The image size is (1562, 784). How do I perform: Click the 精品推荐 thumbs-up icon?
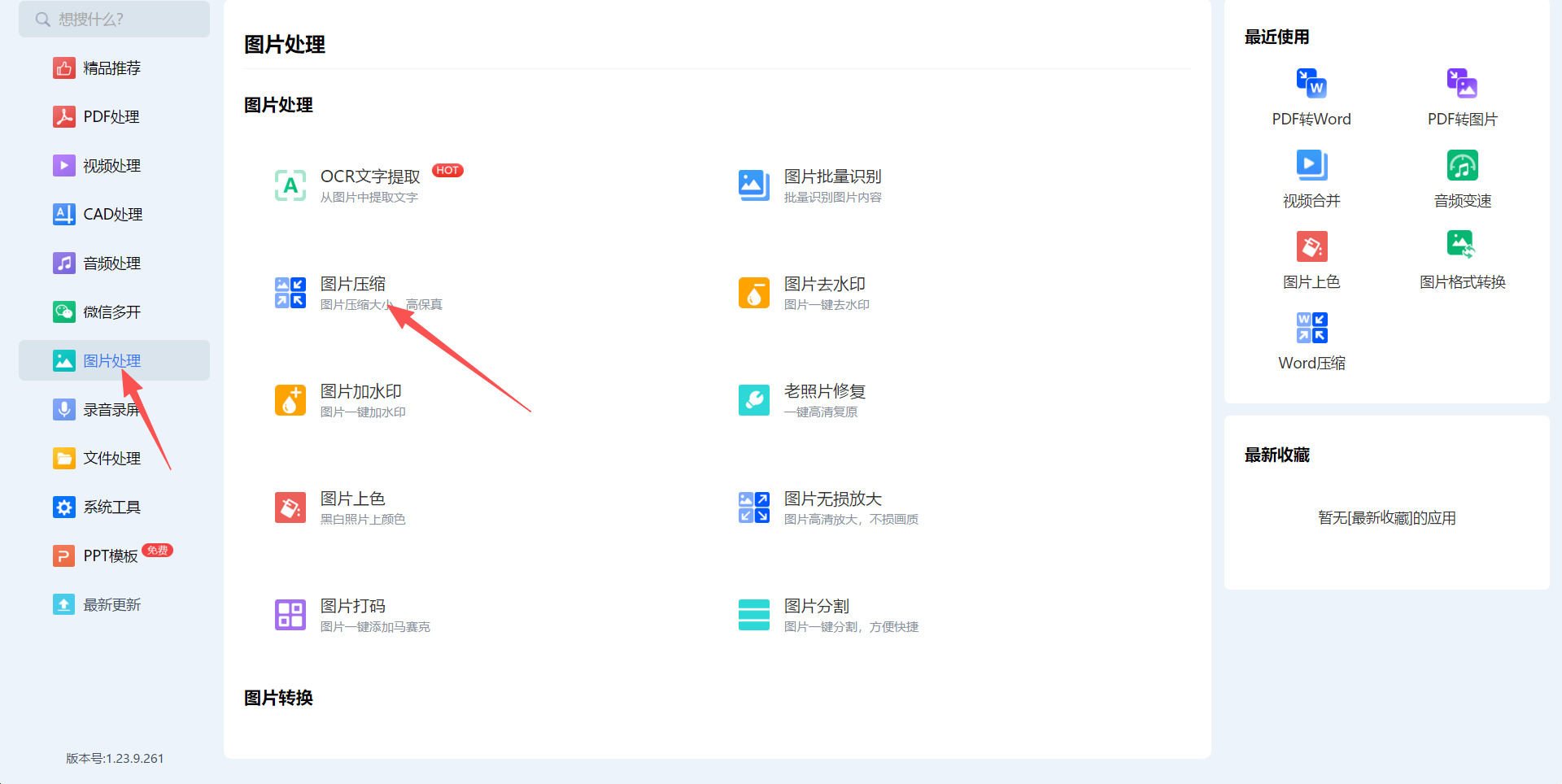pyautogui.click(x=64, y=68)
